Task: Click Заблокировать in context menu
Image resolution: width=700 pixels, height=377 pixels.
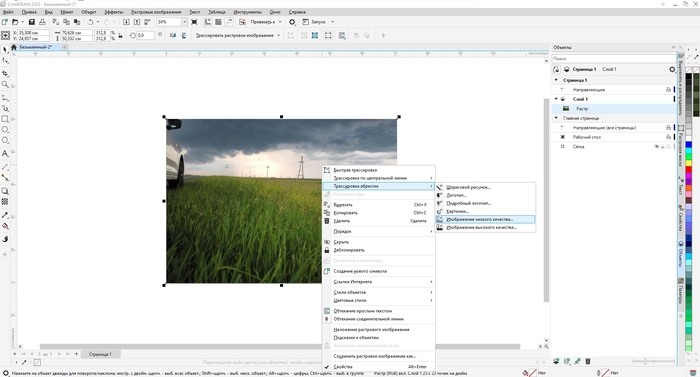Action: point(379,250)
